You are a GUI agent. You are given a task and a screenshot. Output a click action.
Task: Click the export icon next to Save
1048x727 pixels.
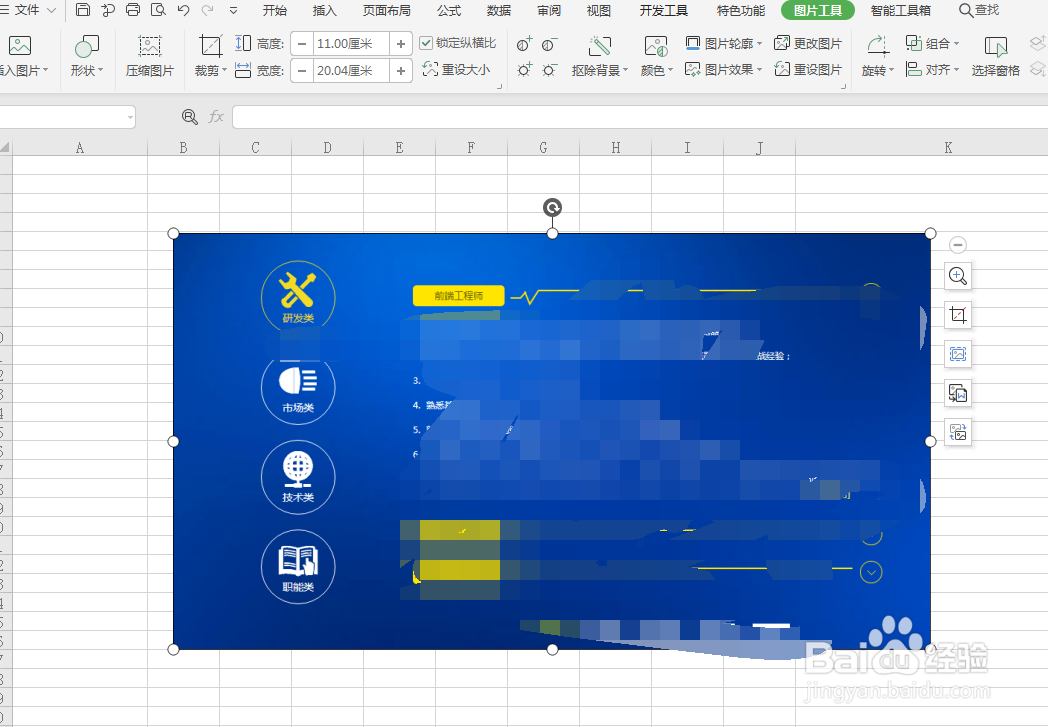[x=108, y=10]
